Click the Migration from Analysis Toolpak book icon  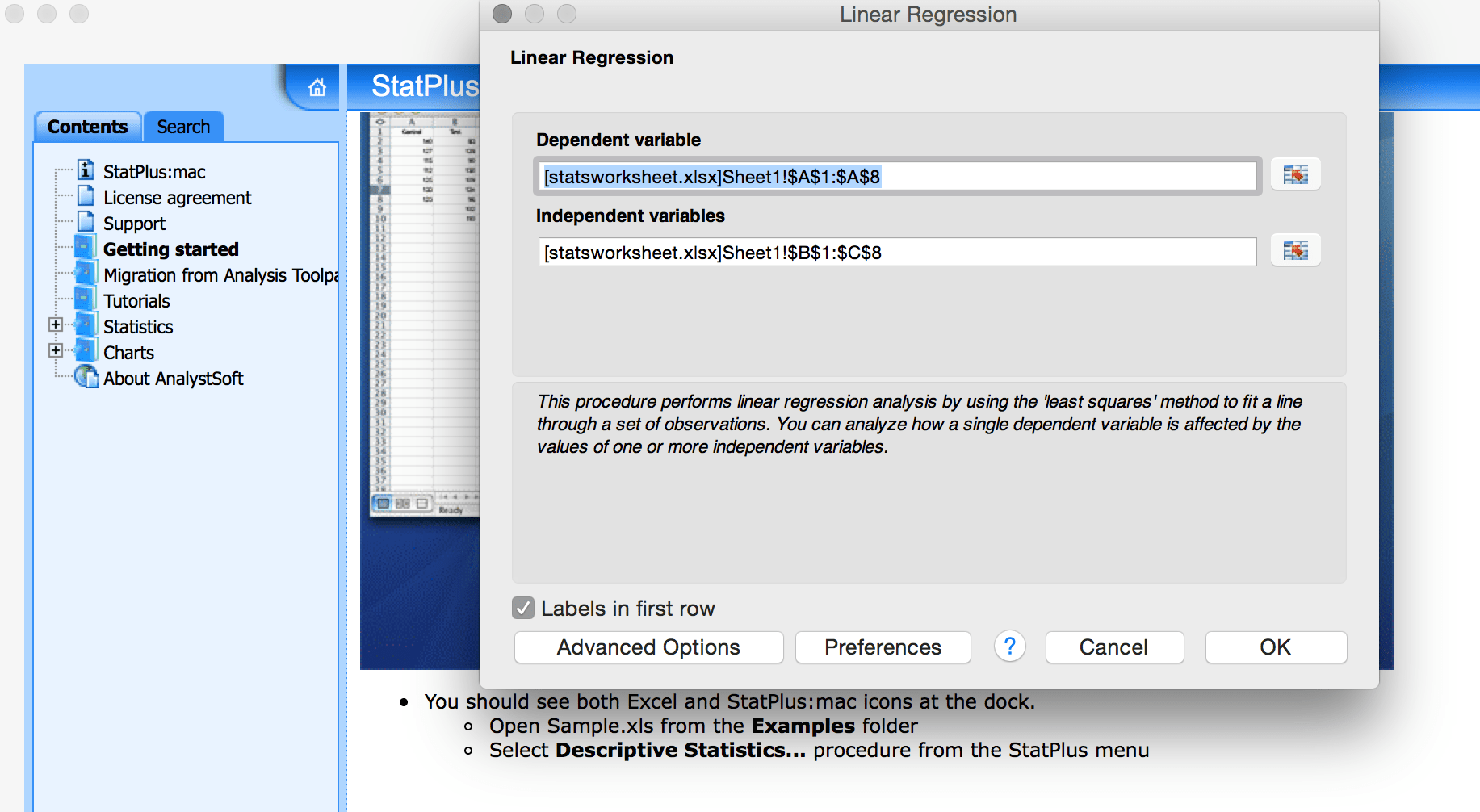coord(86,274)
